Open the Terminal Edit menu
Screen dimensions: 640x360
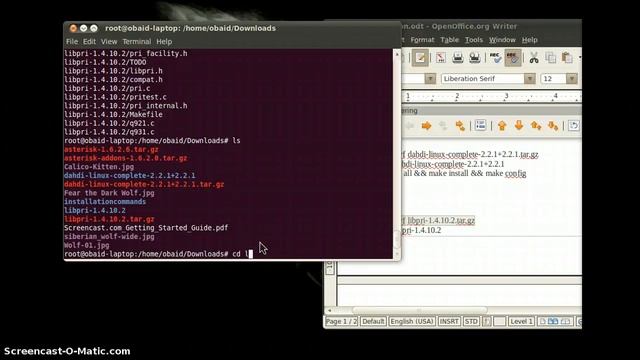pyautogui.click(x=89, y=42)
